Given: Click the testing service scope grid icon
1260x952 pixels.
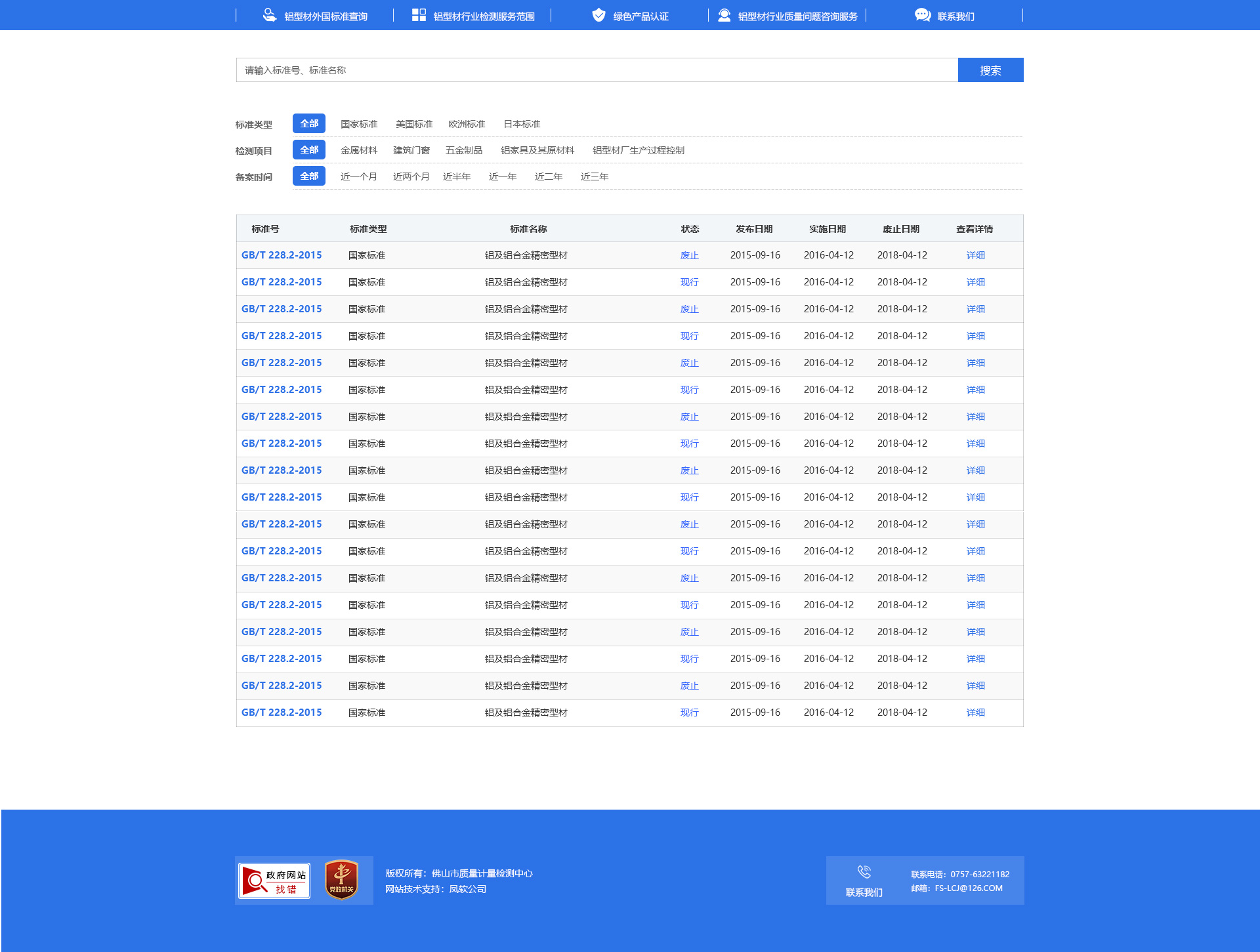Looking at the screenshot, I should [x=419, y=15].
